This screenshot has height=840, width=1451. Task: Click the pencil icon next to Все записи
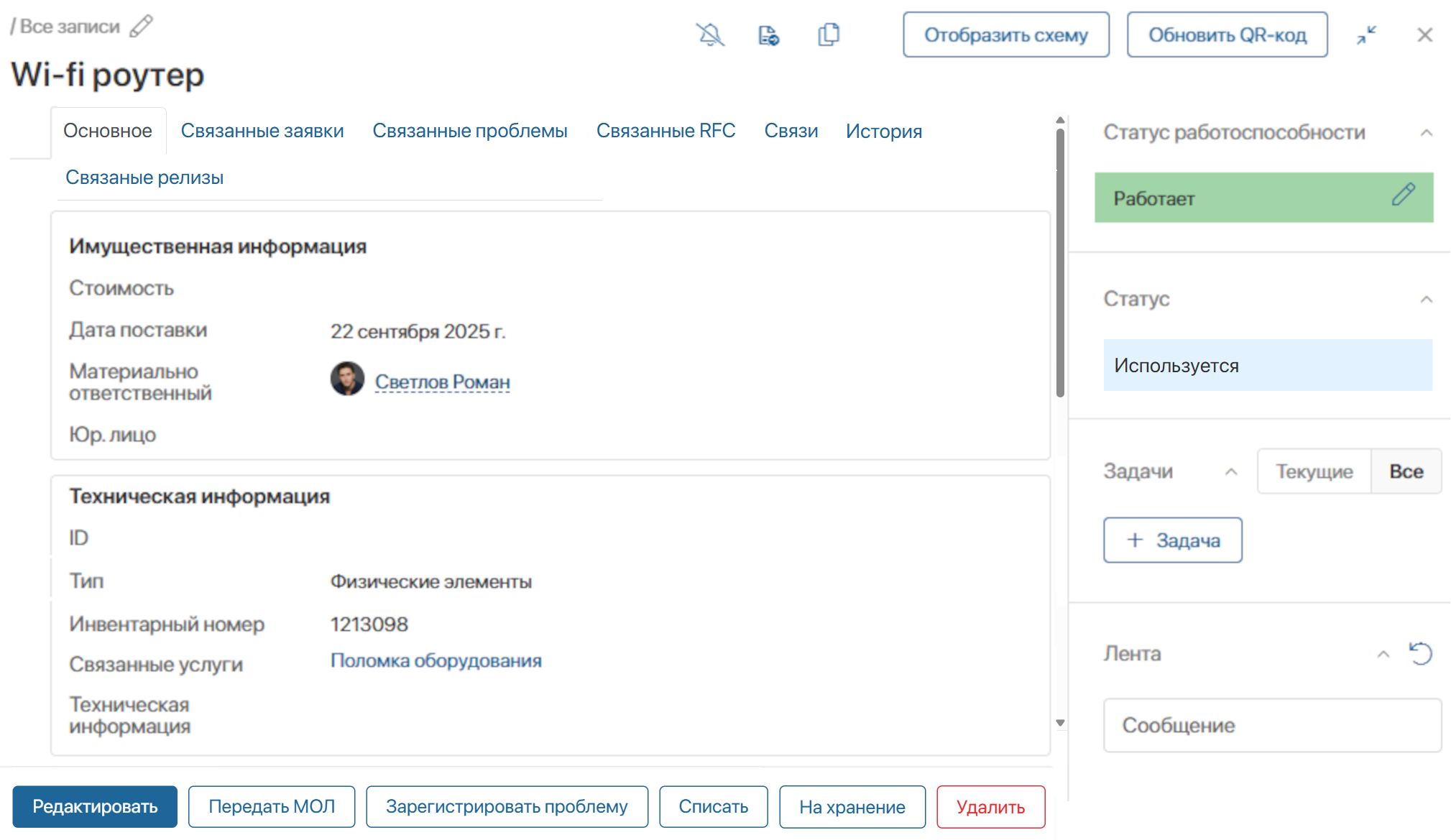[142, 26]
